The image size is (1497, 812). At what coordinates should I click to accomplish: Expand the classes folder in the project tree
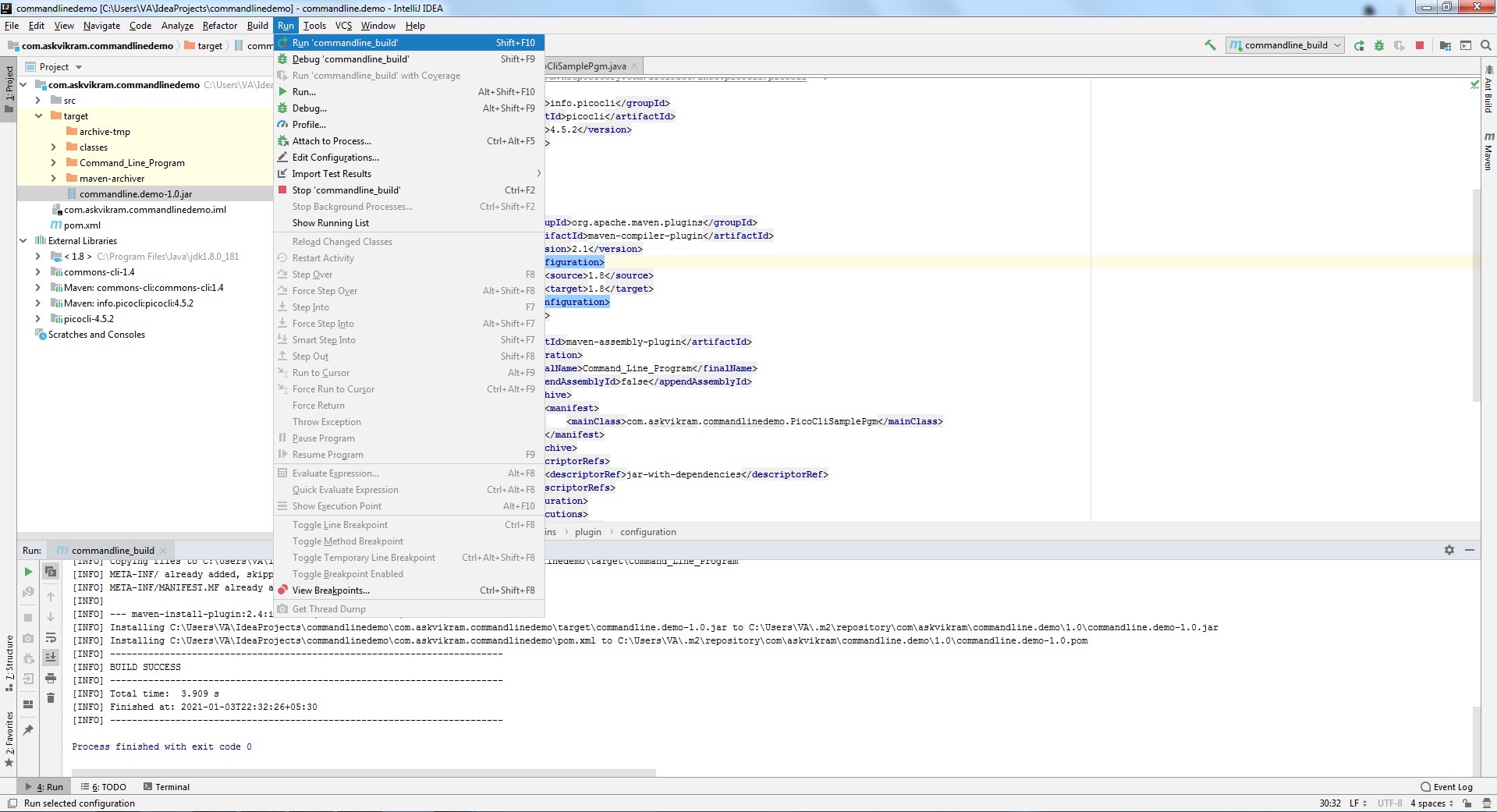[53, 147]
